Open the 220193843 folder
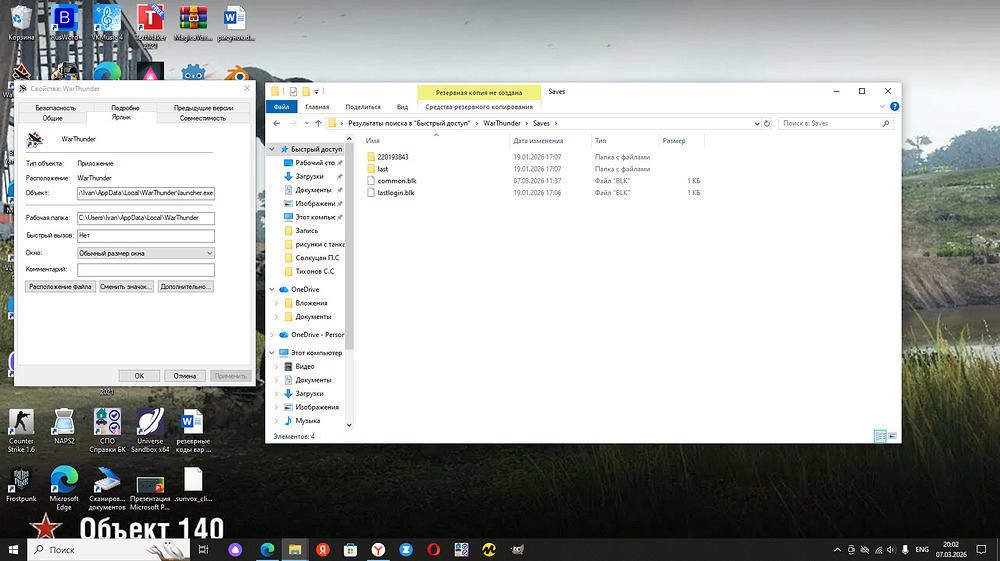The height and width of the screenshot is (561, 1000). [393, 157]
